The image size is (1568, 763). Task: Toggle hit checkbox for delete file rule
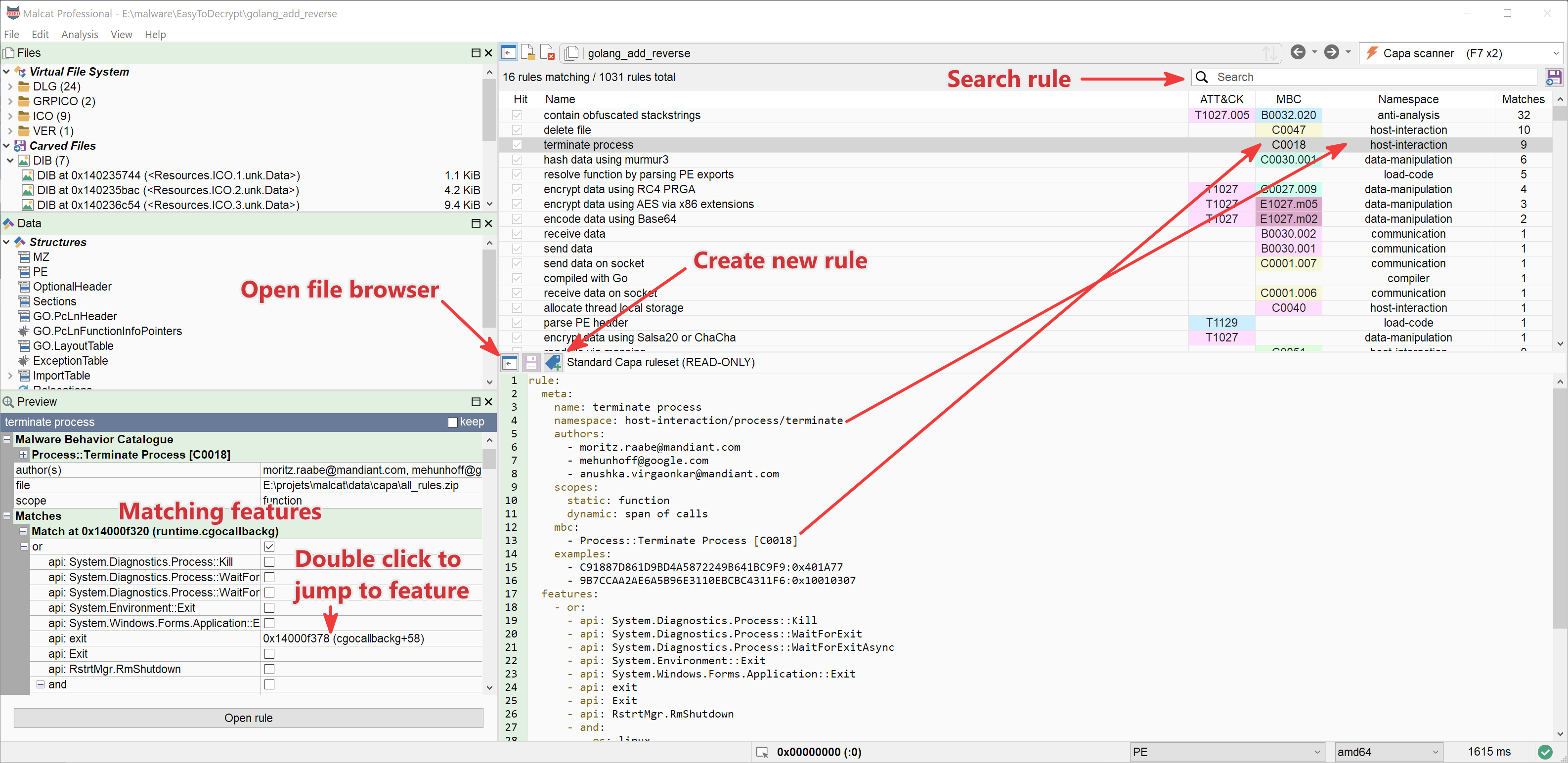517,129
